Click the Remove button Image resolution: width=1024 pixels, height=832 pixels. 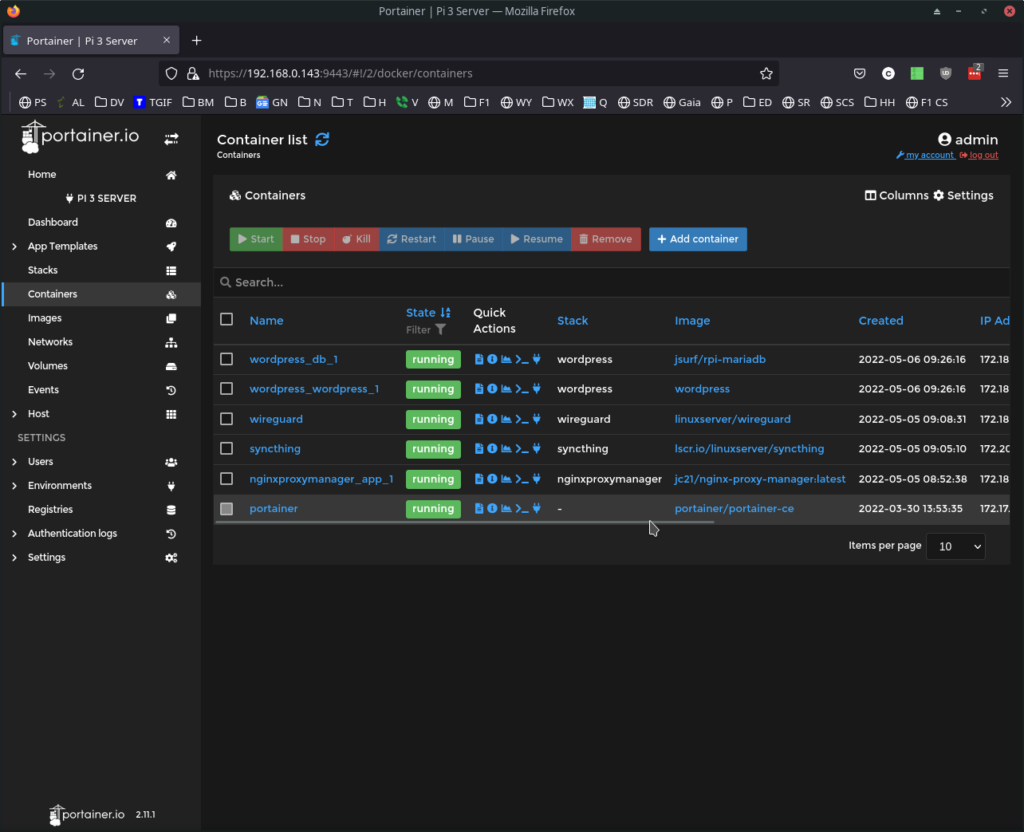605,239
